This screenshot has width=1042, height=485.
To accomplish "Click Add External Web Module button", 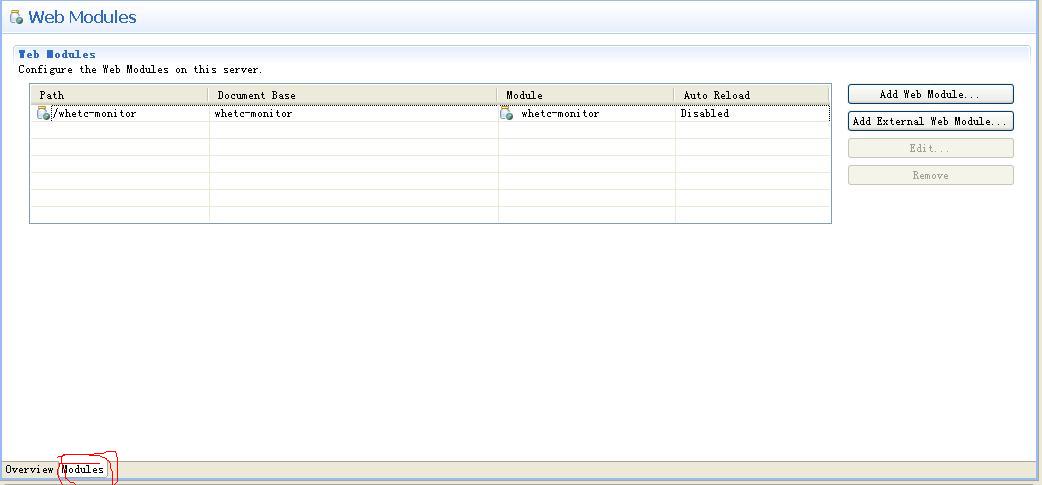I will coord(930,121).
